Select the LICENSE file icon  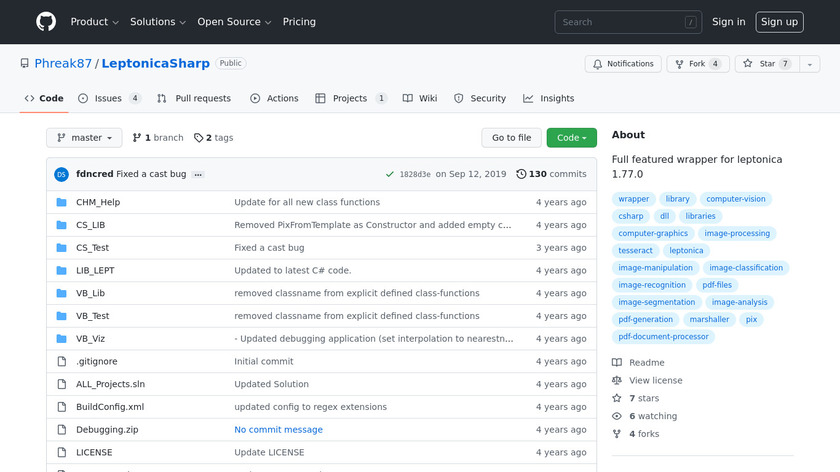(62, 452)
